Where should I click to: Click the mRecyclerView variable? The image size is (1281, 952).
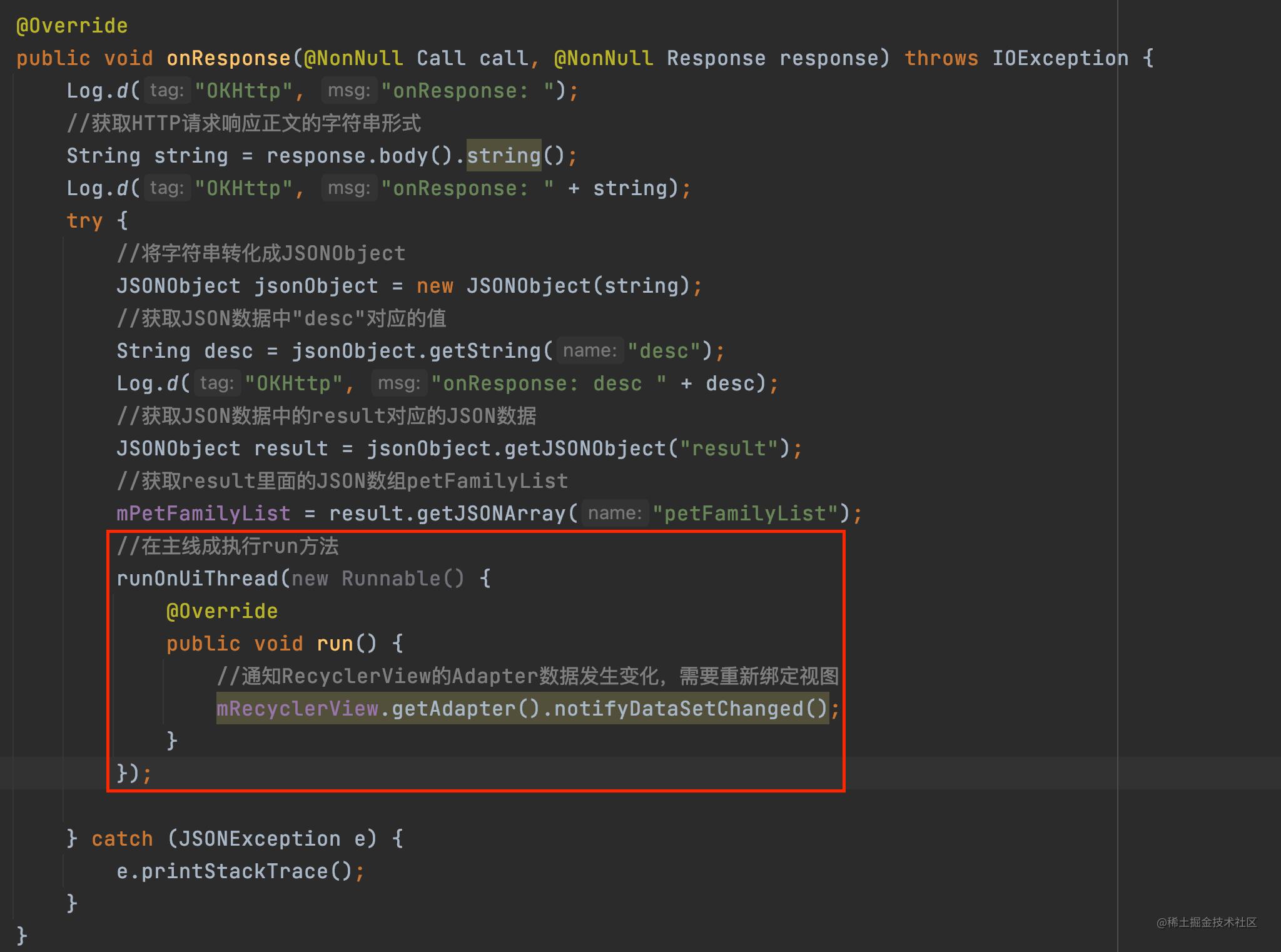(297, 709)
